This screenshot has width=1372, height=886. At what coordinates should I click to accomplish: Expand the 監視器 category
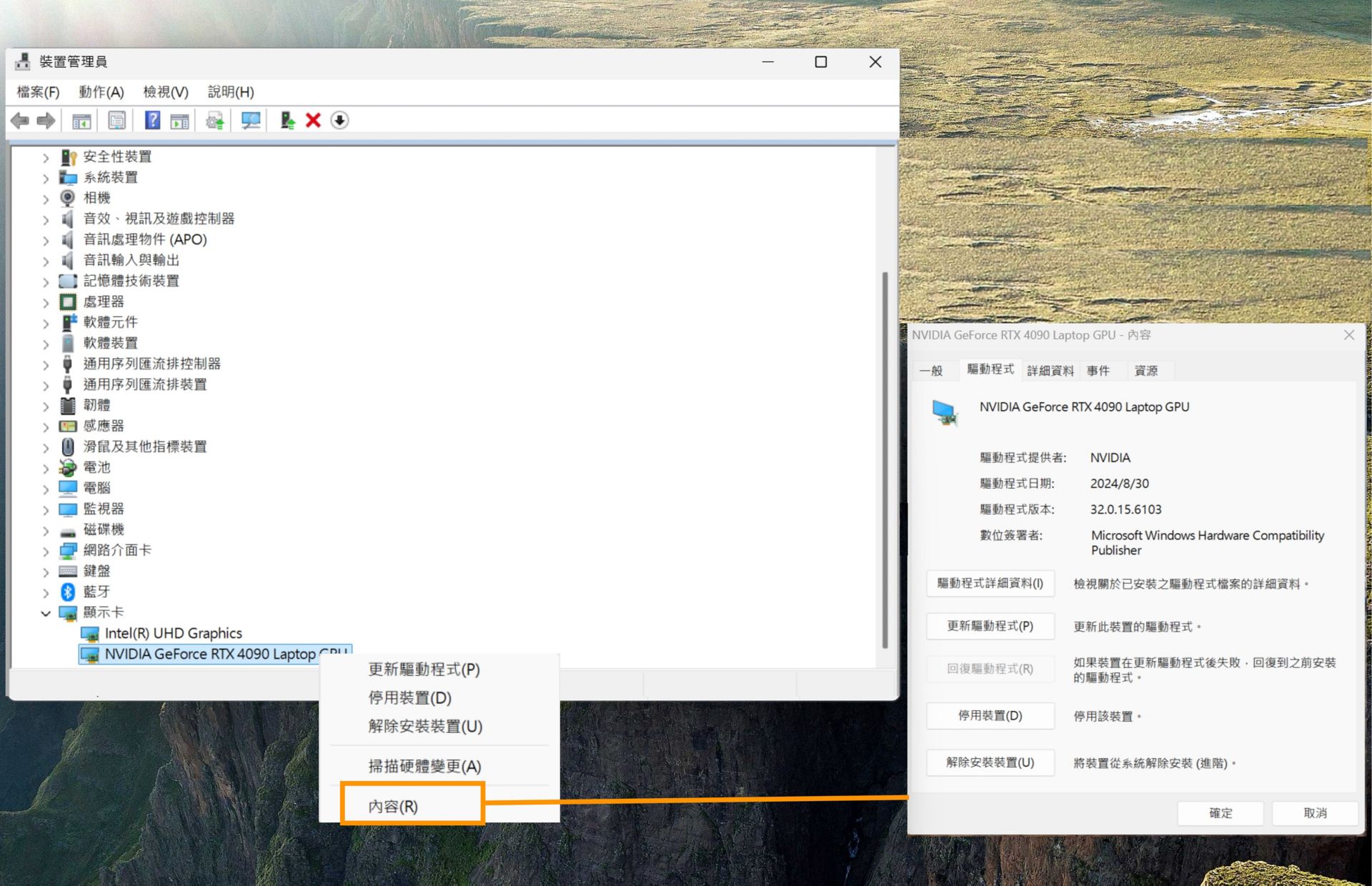click(x=46, y=509)
